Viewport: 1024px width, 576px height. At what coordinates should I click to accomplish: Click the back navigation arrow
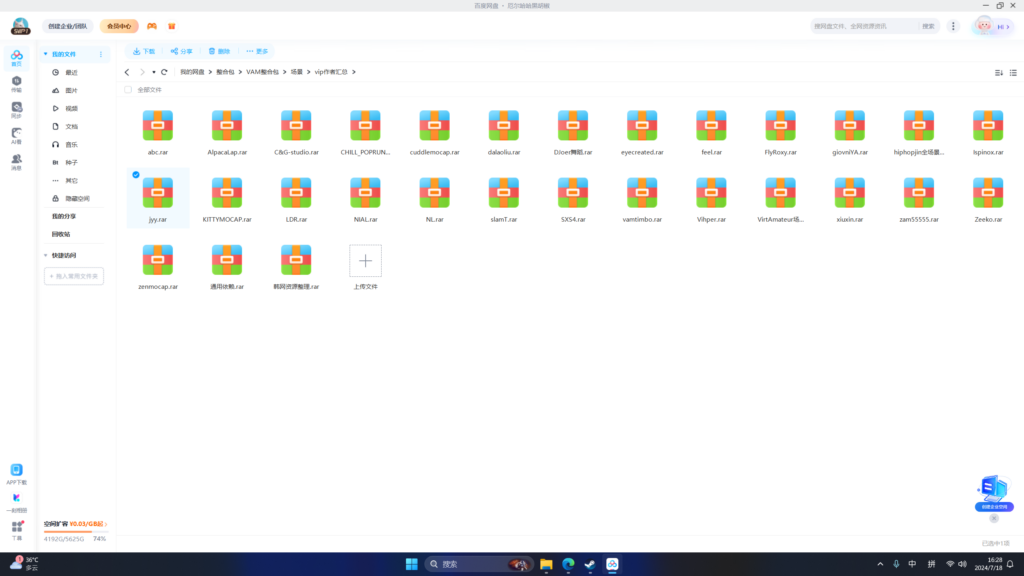coord(127,72)
